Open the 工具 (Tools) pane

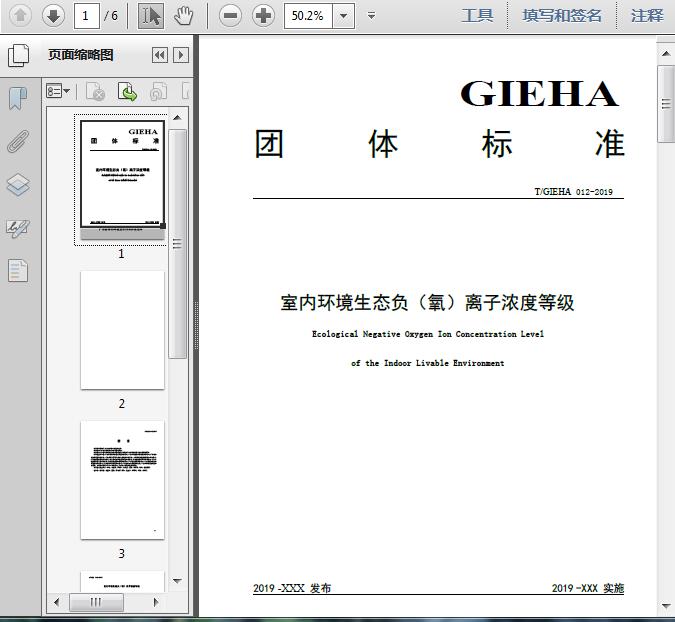[477, 15]
